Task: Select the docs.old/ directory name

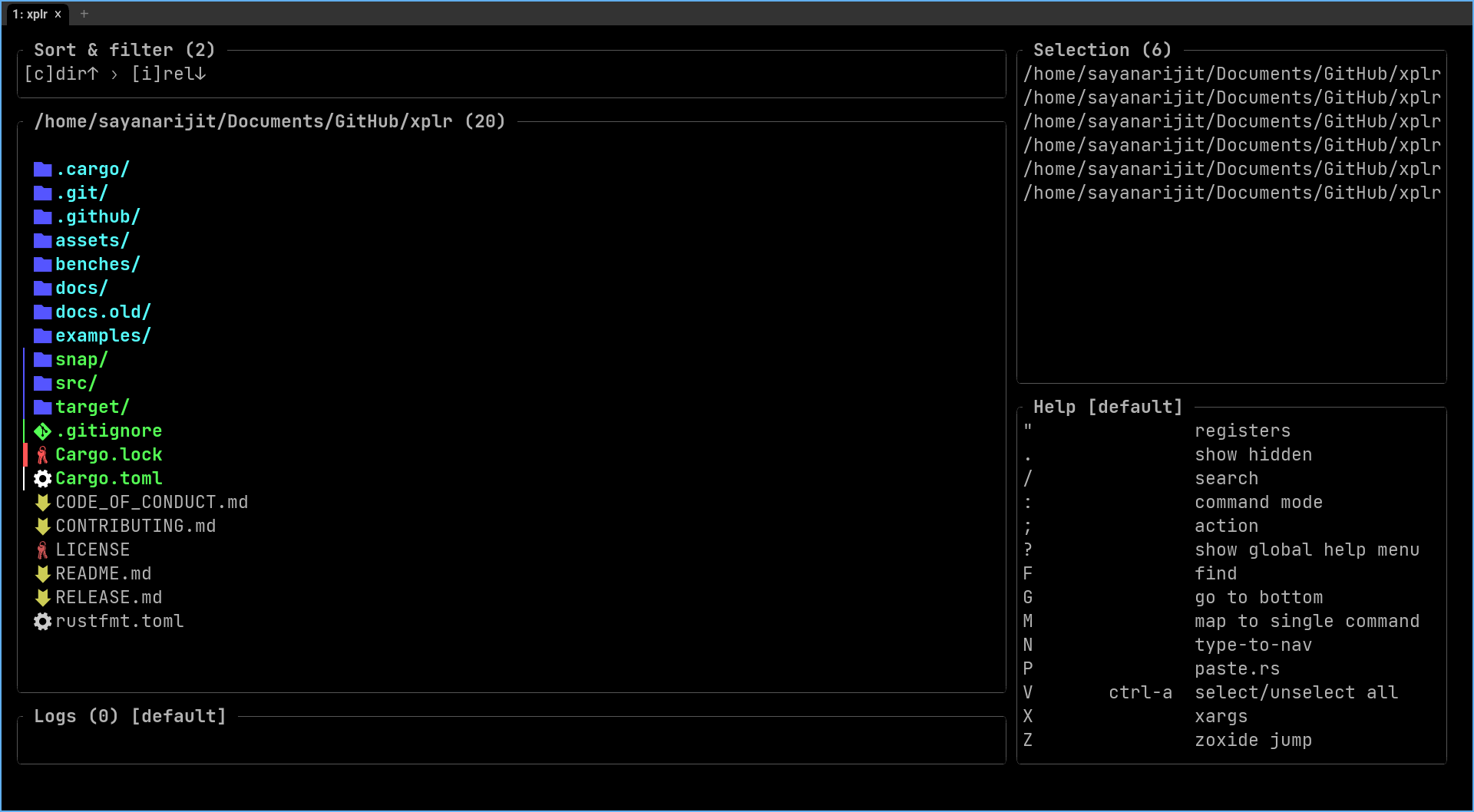Action: [x=104, y=312]
